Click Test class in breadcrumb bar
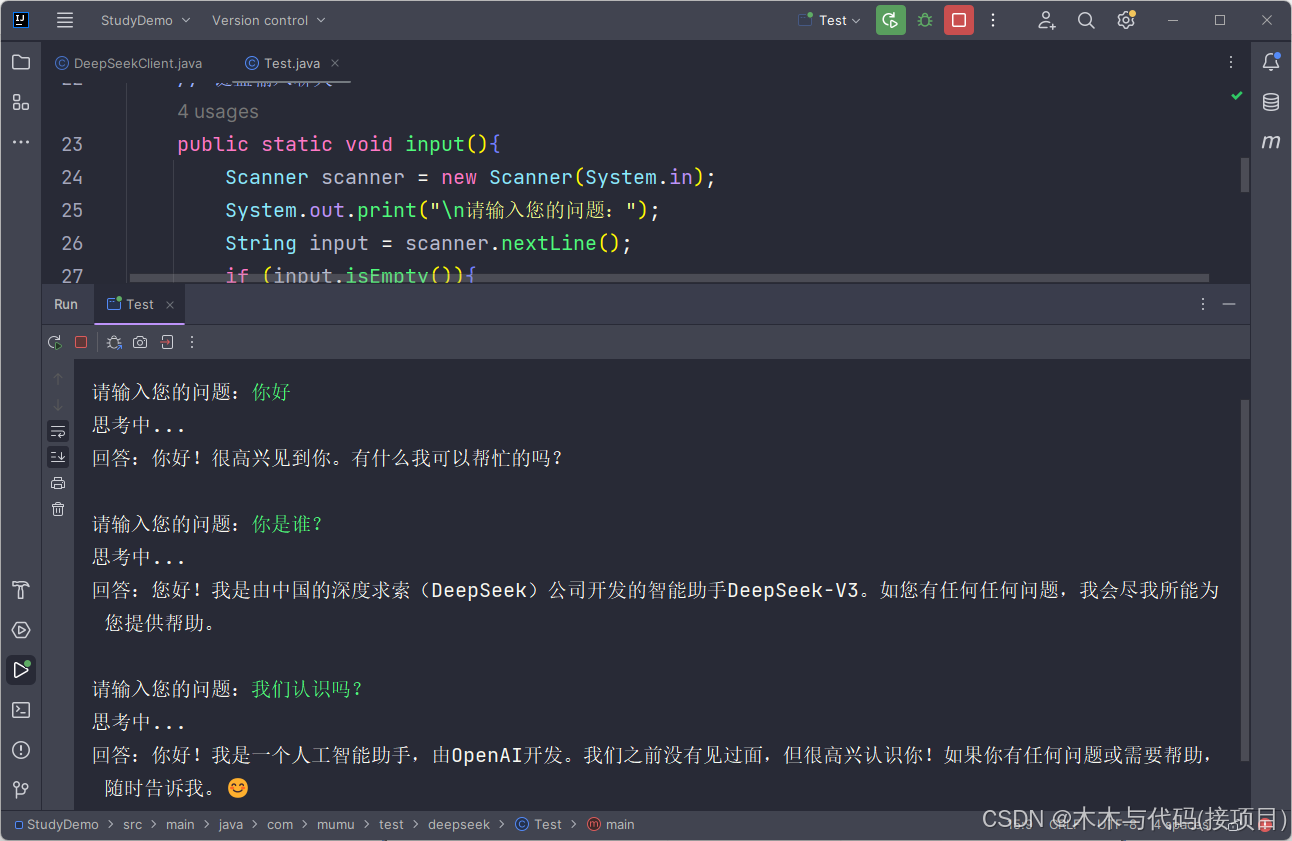 point(539,825)
